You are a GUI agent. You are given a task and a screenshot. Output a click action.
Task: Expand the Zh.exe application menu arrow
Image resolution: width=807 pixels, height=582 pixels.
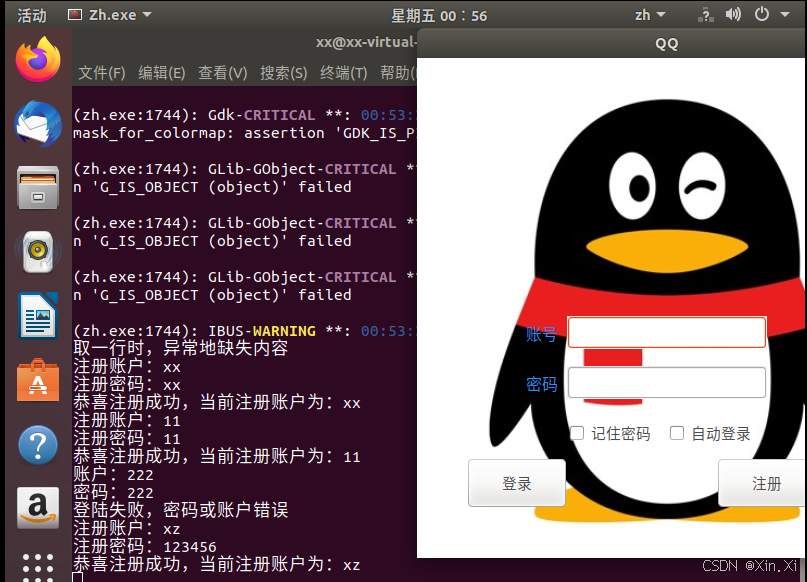(x=147, y=15)
